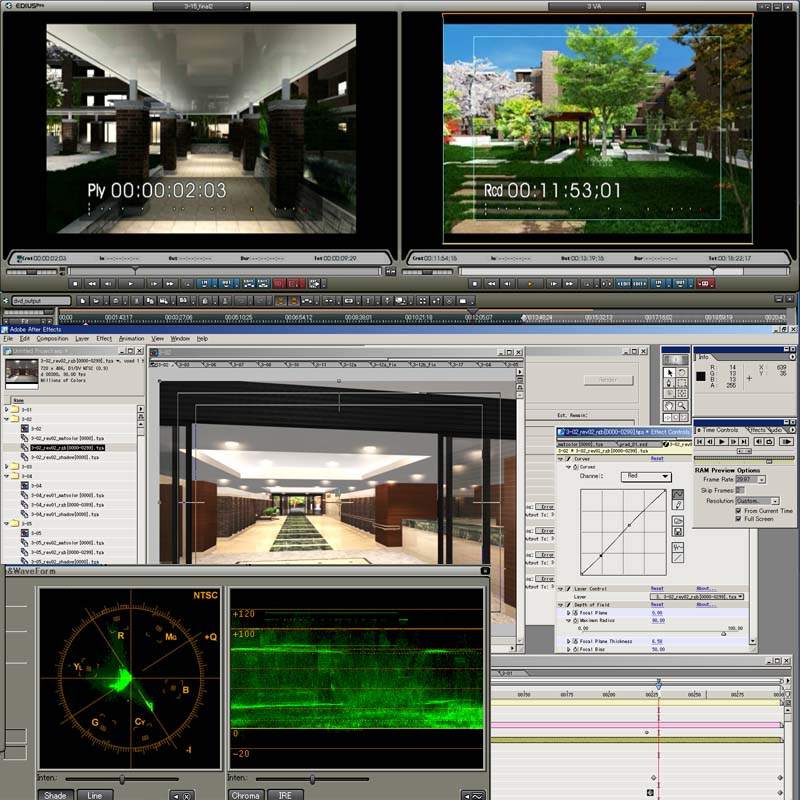800x800 pixels.
Task: Select the arrow Selection tool in After Effects
Action: click(669, 373)
